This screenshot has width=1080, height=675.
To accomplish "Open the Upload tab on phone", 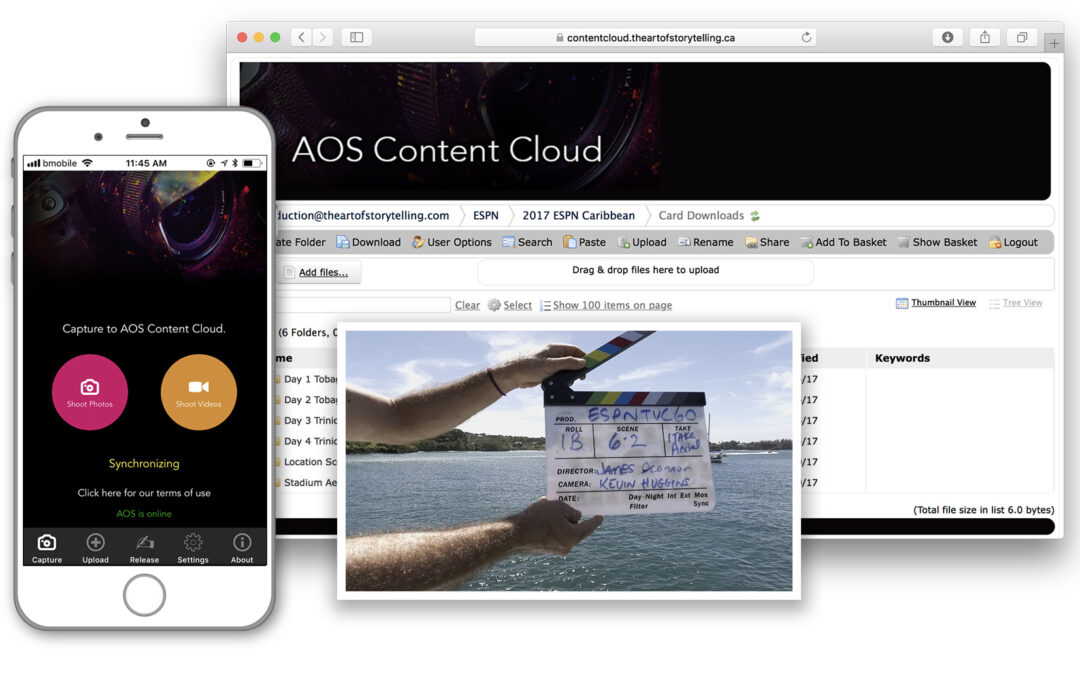I will click(96, 548).
